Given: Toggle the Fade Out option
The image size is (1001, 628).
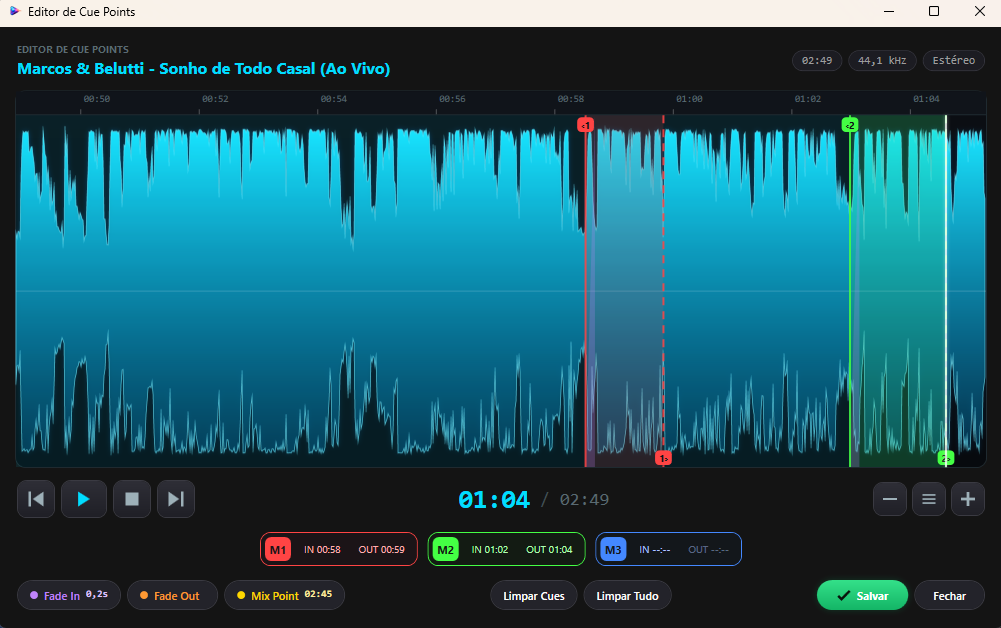Looking at the screenshot, I should 172,595.
